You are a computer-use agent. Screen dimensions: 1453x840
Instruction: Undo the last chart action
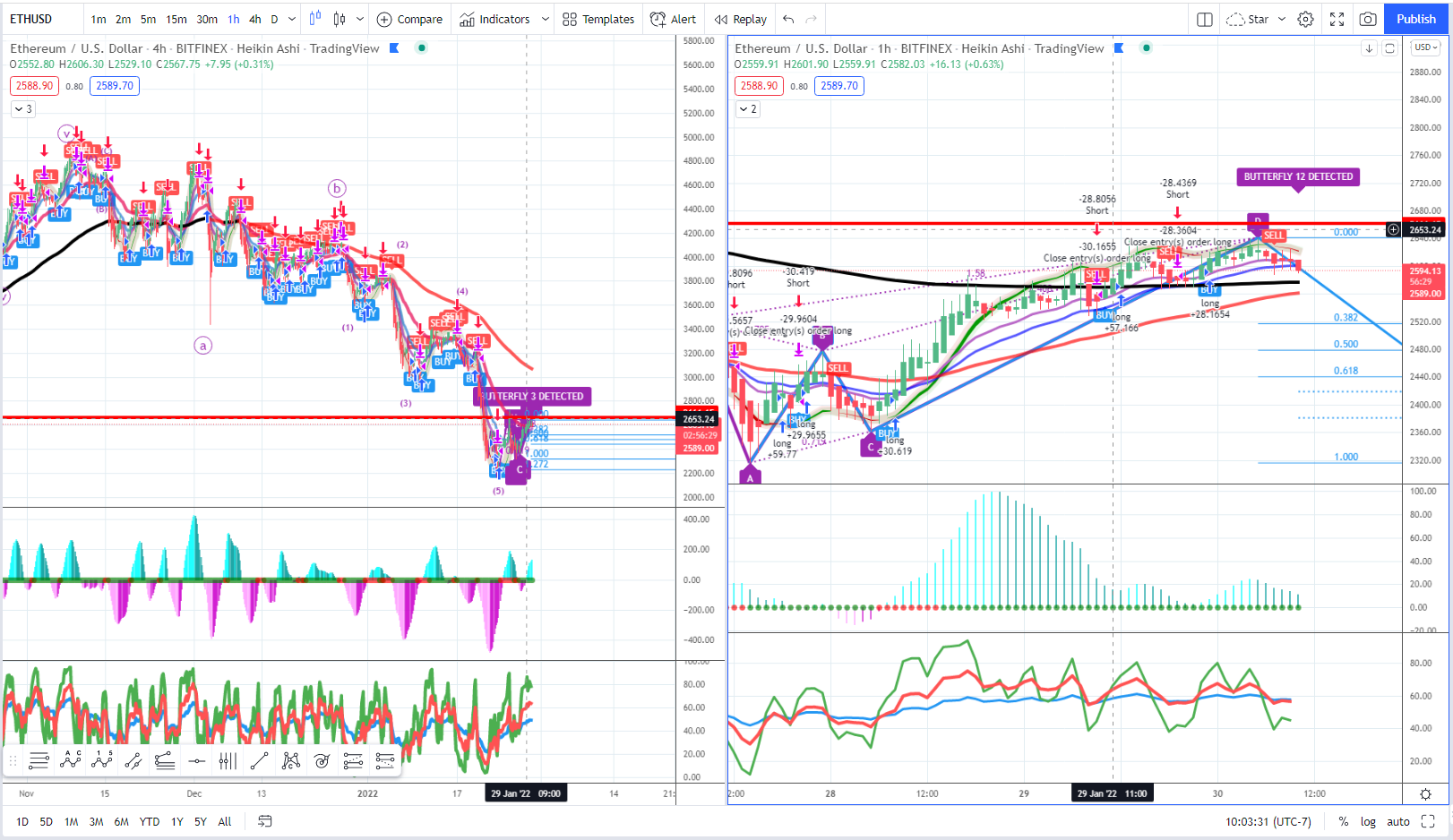click(x=788, y=19)
